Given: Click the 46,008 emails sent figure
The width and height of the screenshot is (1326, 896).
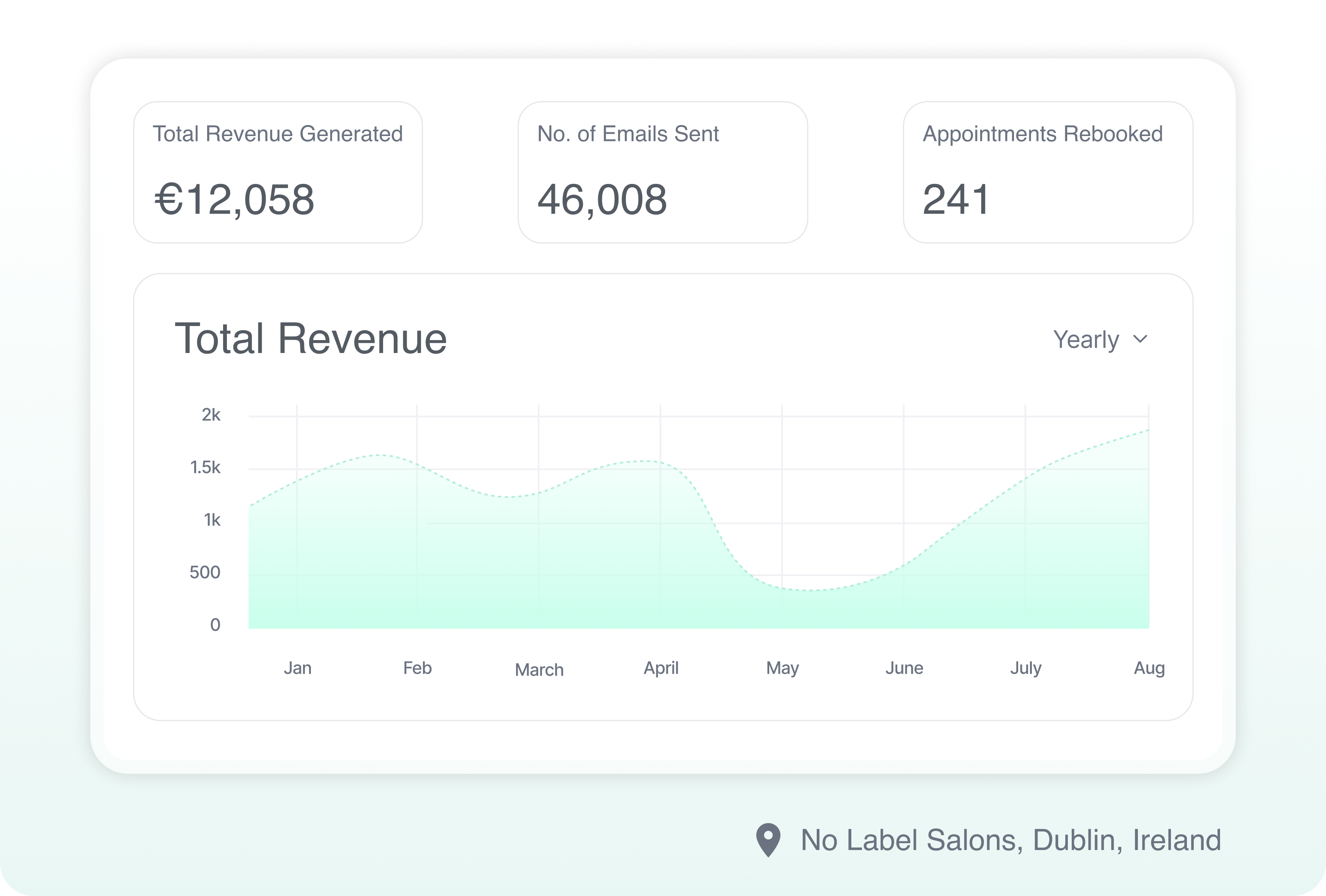Looking at the screenshot, I should [602, 199].
